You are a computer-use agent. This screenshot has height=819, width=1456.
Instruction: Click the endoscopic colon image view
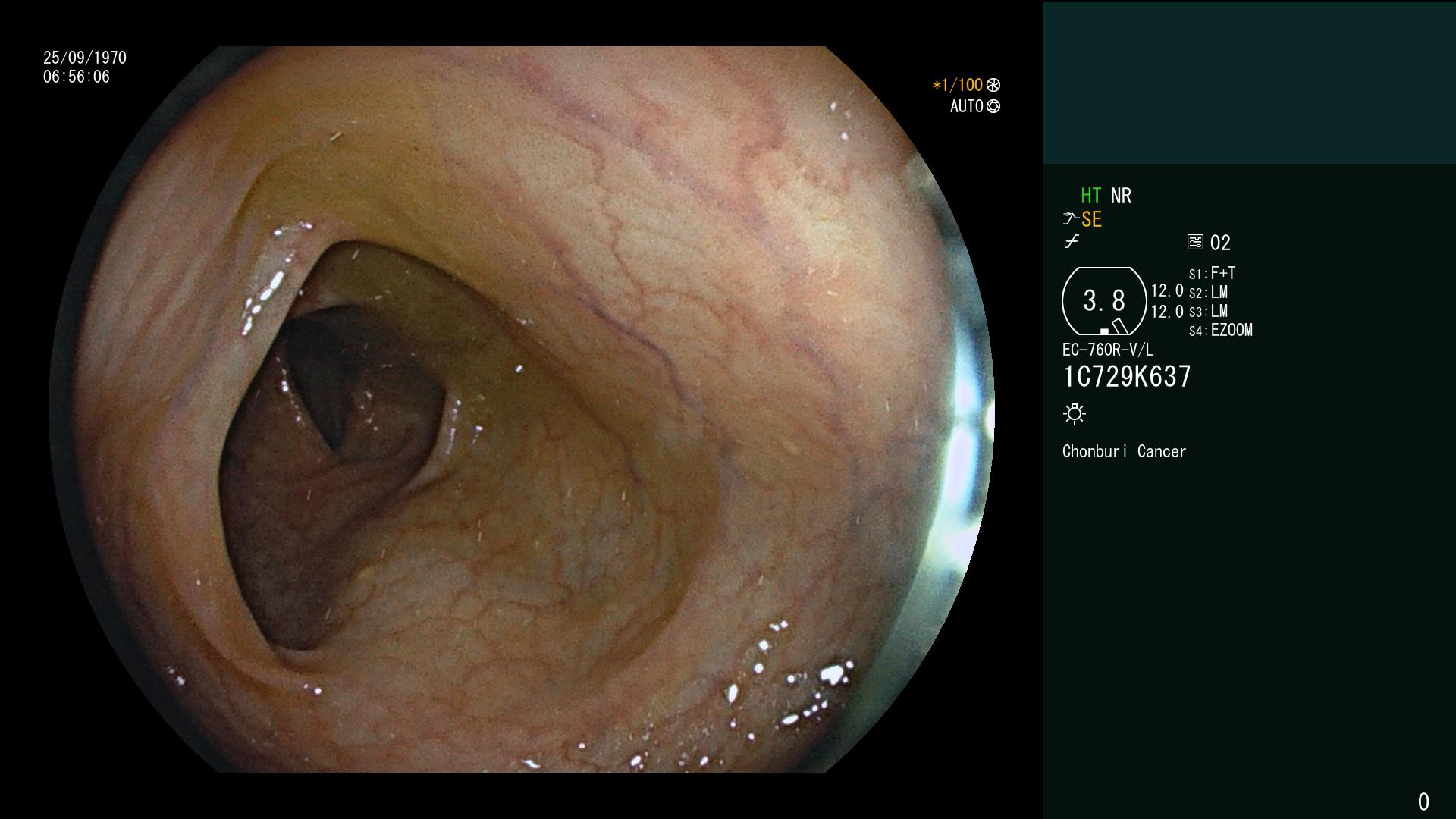522,409
